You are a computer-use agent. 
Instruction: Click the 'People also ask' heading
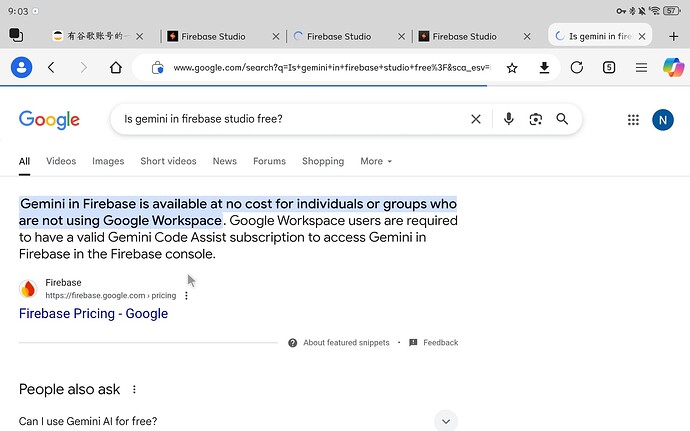tap(70, 389)
